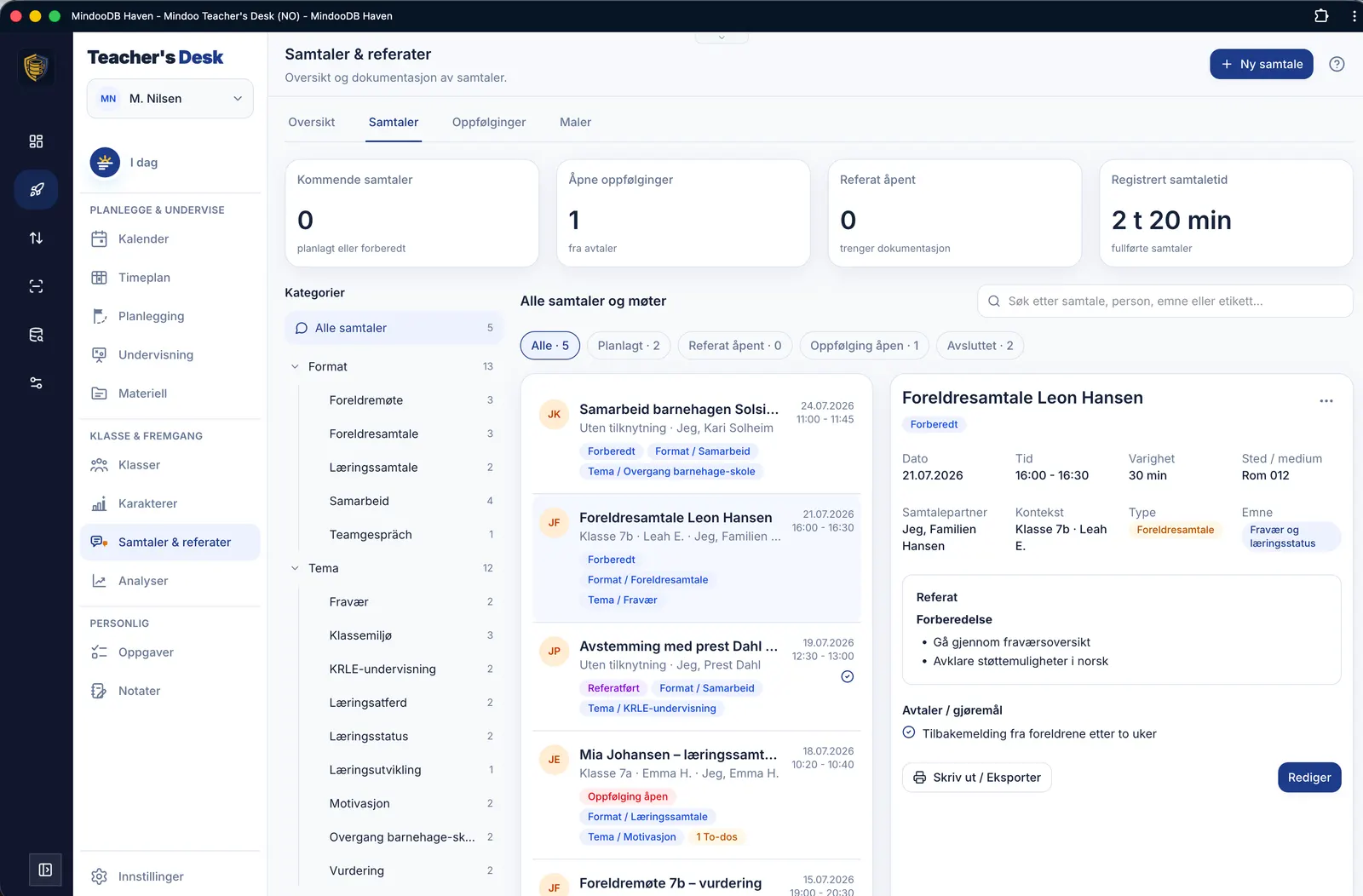Open Mia Johansen – læringssamtale conversation
The height and width of the screenshot is (896, 1363).
(697, 795)
